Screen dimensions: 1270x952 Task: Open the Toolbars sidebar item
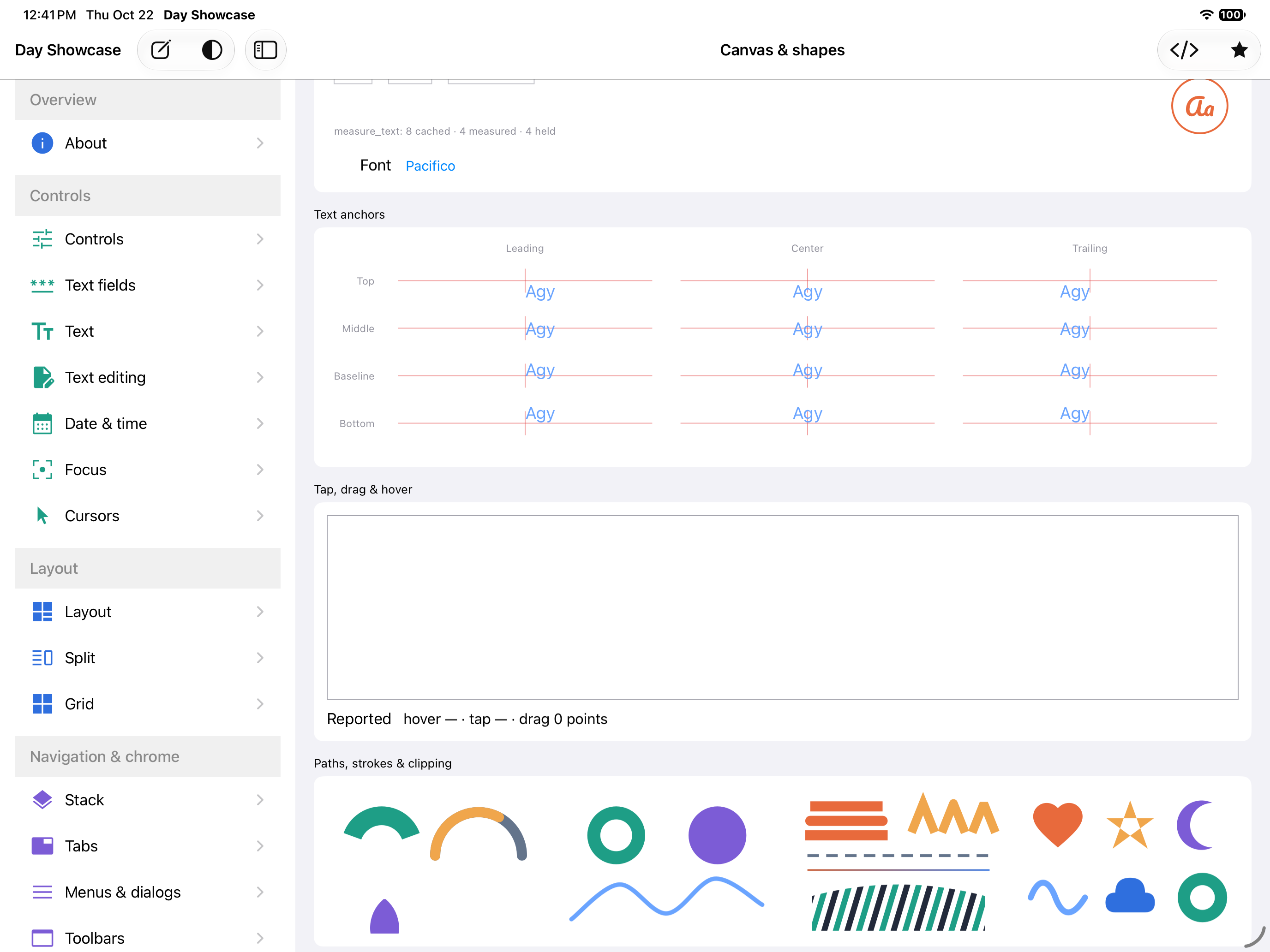pyautogui.click(x=148, y=938)
